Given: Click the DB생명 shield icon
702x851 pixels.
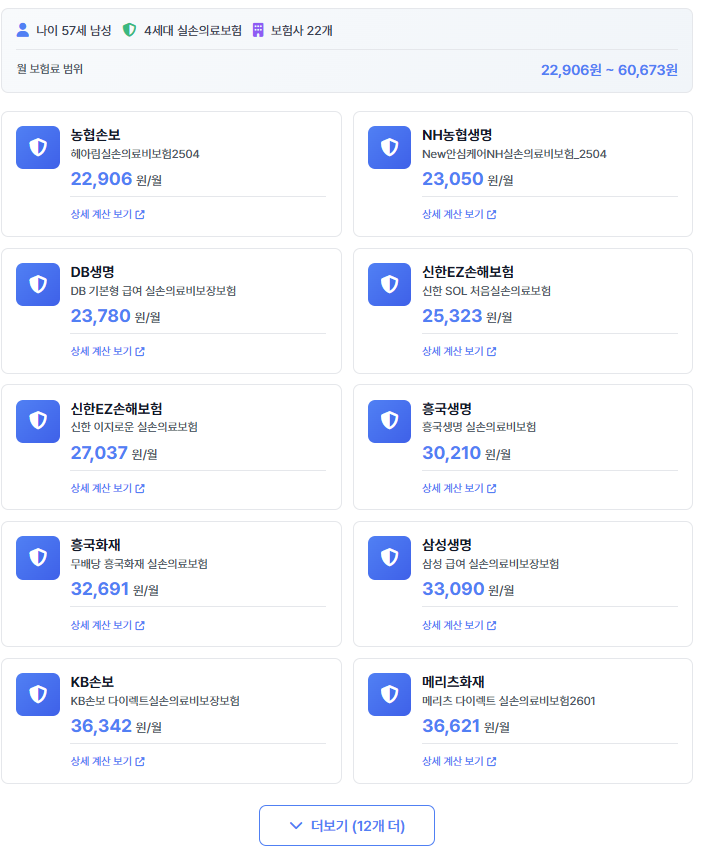Looking at the screenshot, I should click(x=38, y=285).
